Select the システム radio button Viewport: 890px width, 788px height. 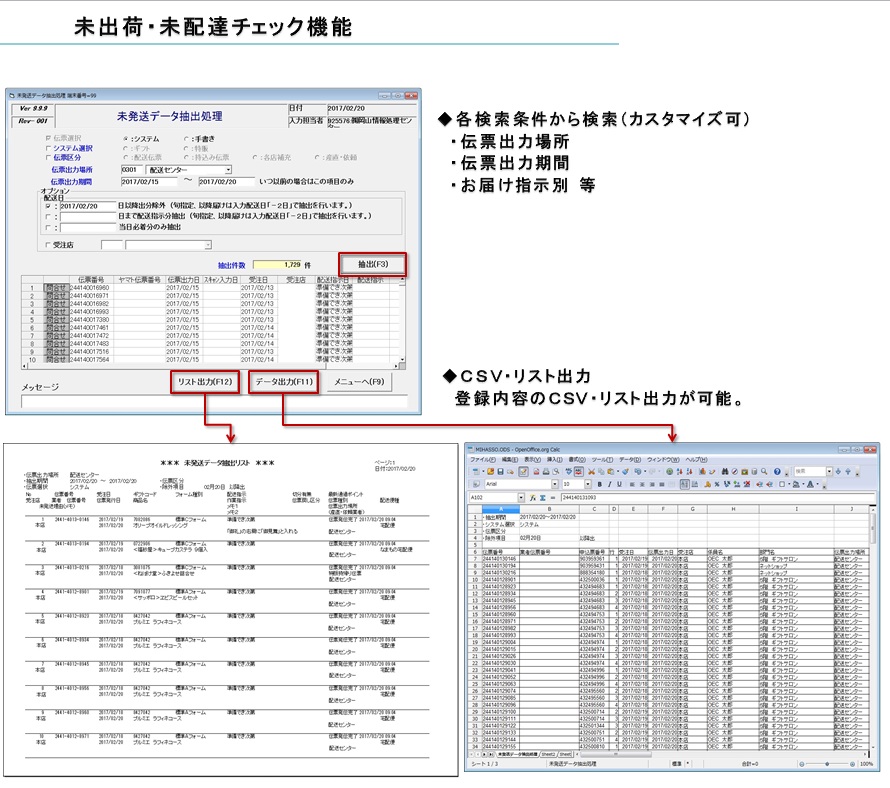[x=125, y=139]
